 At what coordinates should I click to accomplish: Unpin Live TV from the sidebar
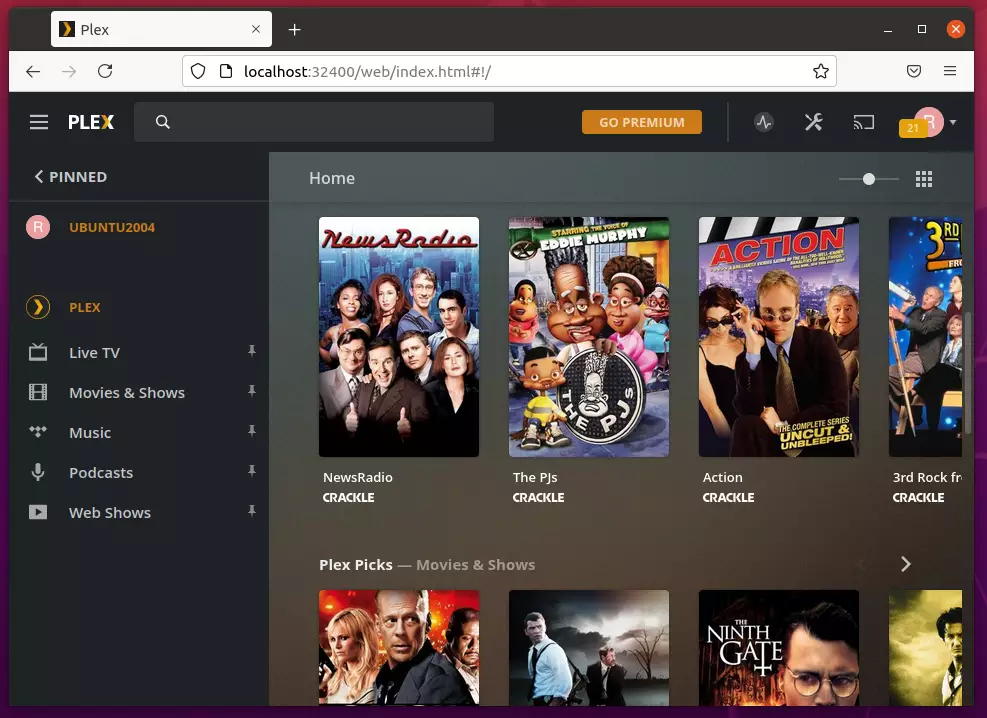point(252,351)
